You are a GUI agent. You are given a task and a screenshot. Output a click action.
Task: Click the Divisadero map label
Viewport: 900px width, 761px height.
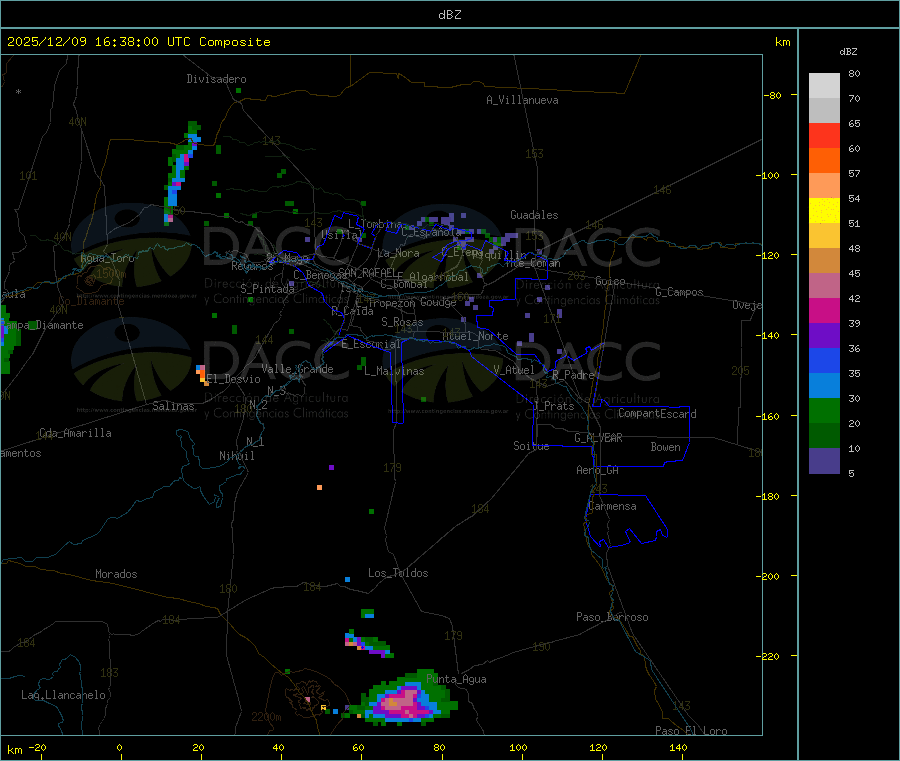(216, 79)
